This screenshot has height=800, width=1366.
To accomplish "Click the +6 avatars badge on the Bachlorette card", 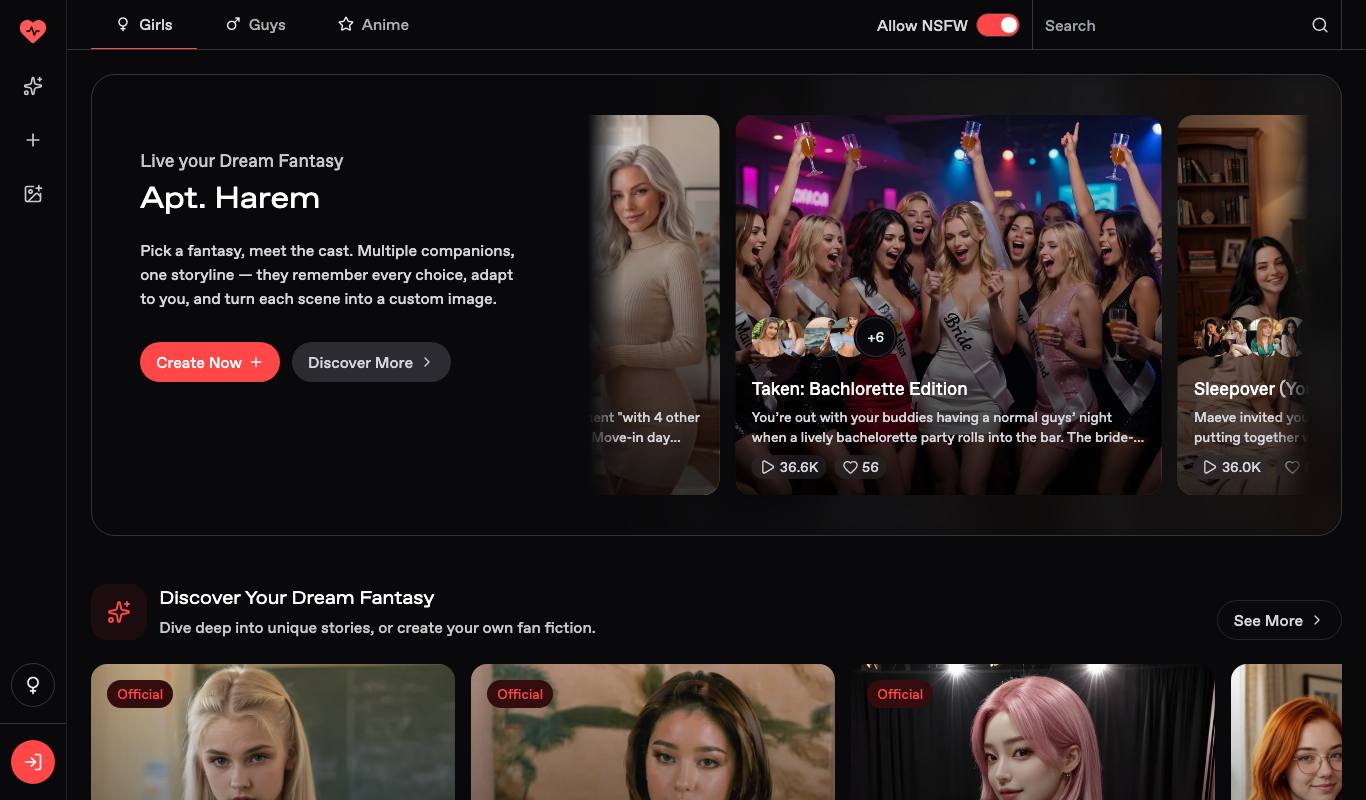I will point(875,337).
